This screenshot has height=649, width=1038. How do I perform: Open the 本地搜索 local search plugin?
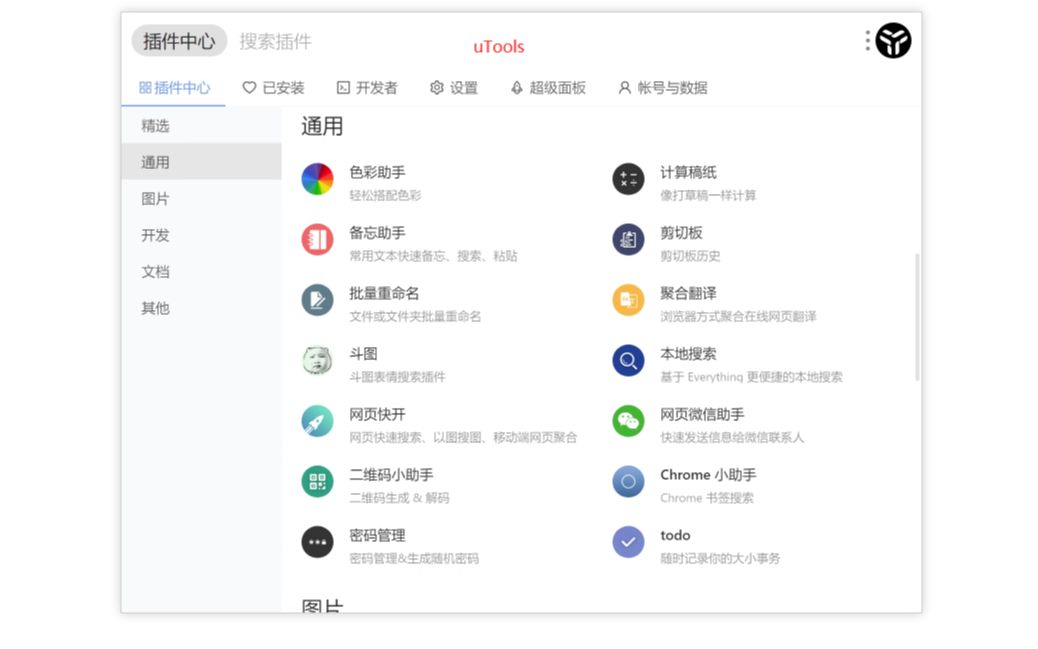coord(627,361)
